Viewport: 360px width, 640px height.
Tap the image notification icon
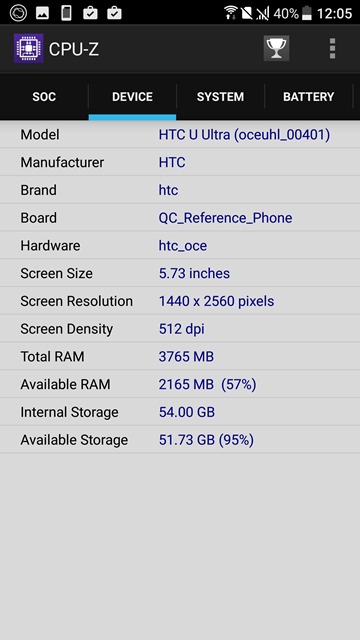tap(42, 13)
